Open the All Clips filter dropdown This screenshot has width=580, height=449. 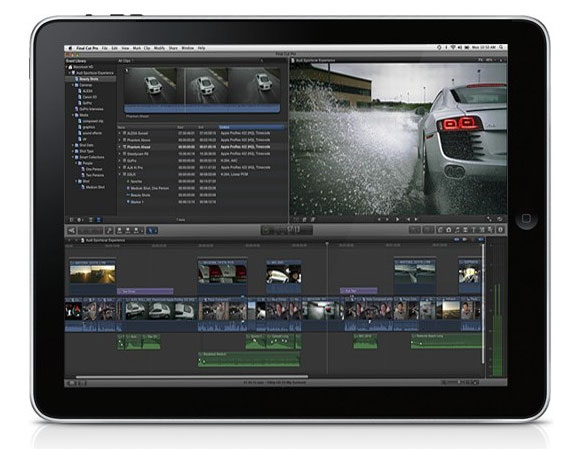coord(126,61)
